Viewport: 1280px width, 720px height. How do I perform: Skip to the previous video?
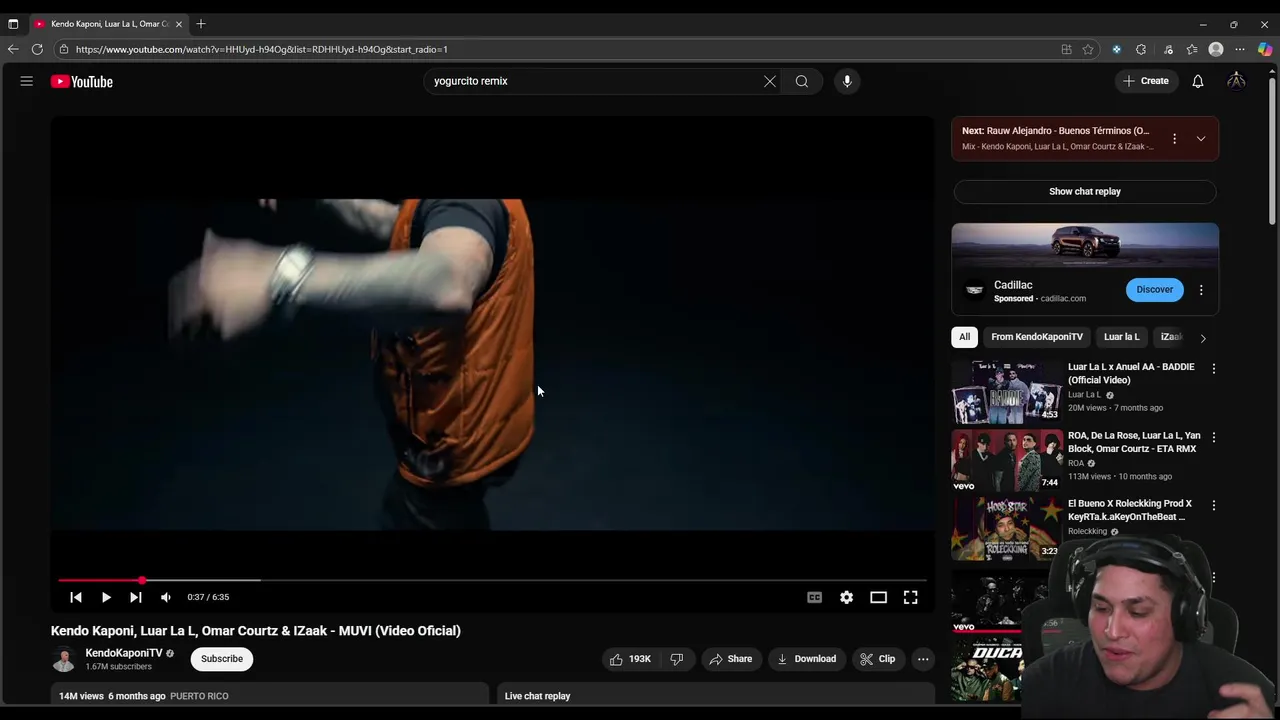coord(76,597)
